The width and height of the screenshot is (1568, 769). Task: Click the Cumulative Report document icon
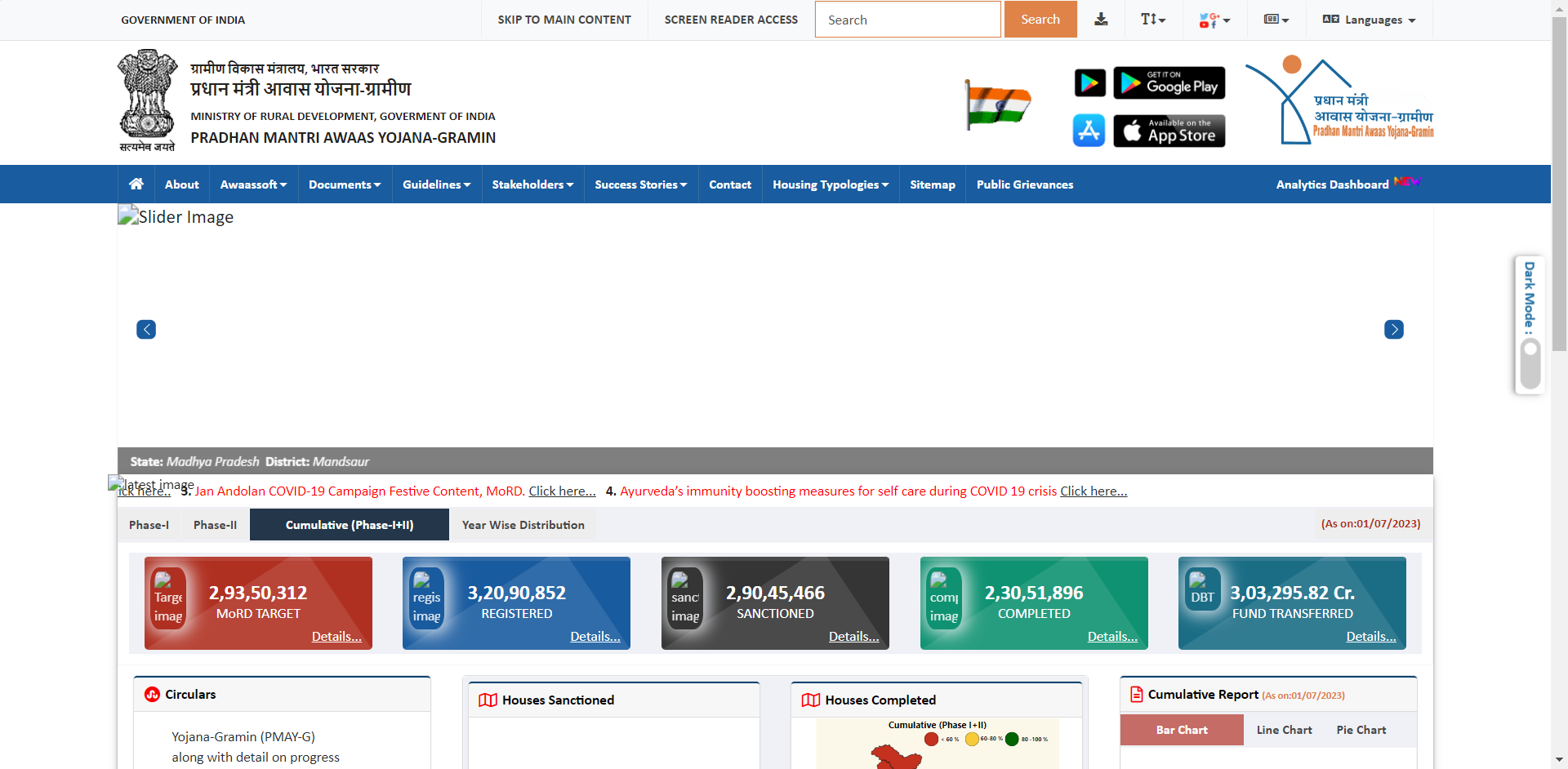tap(1136, 694)
